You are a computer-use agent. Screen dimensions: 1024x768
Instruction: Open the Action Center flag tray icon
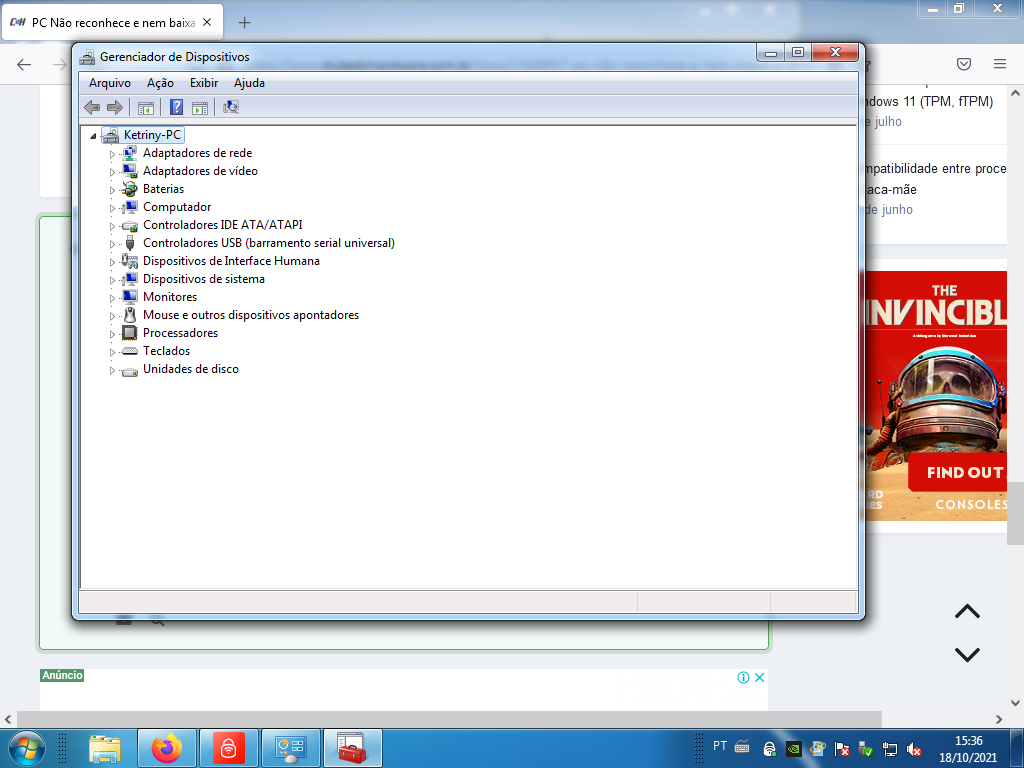[x=842, y=749]
